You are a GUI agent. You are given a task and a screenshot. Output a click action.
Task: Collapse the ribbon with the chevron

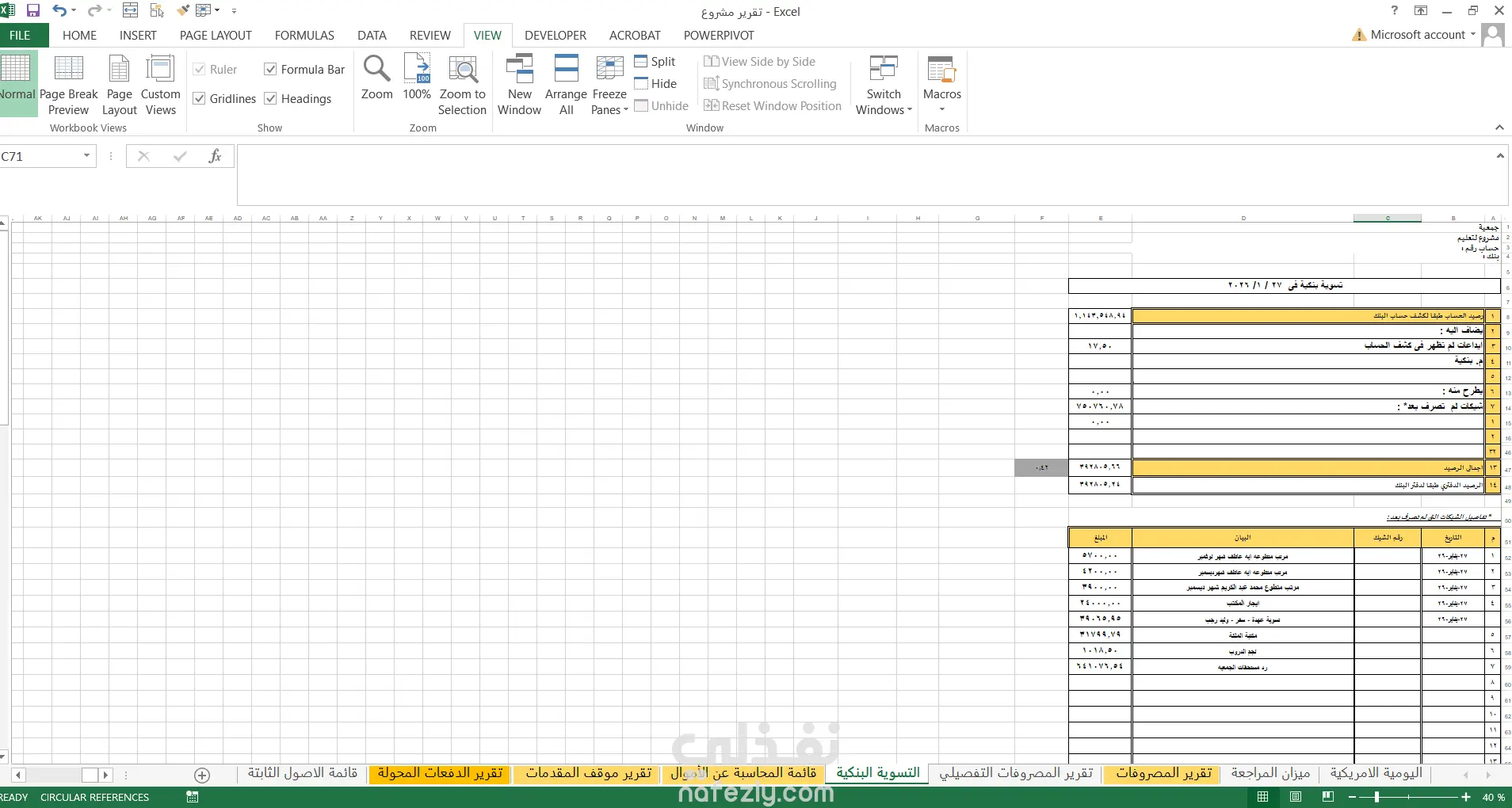(1499, 128)
